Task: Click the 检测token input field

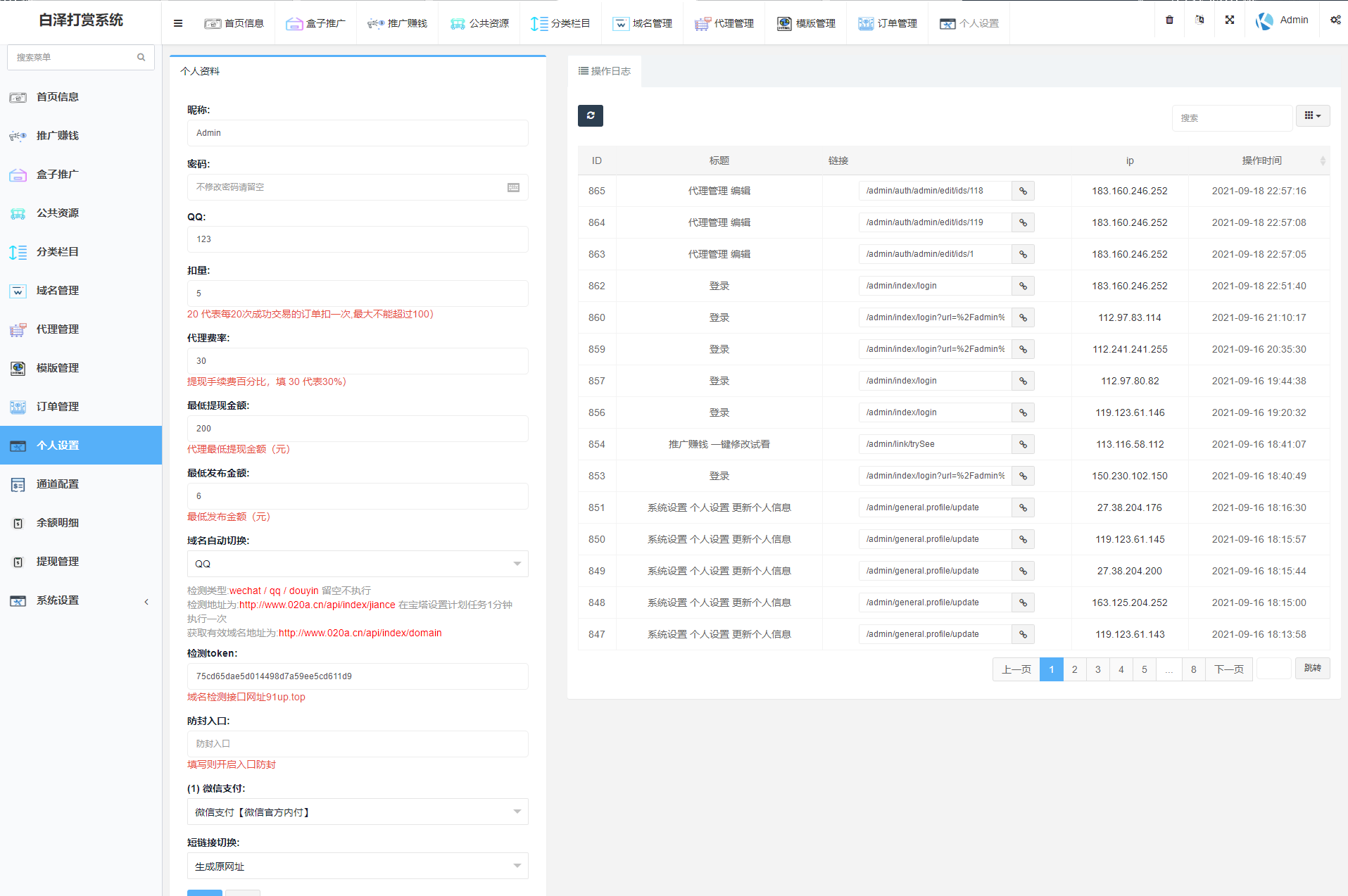Action: point(358,676)
